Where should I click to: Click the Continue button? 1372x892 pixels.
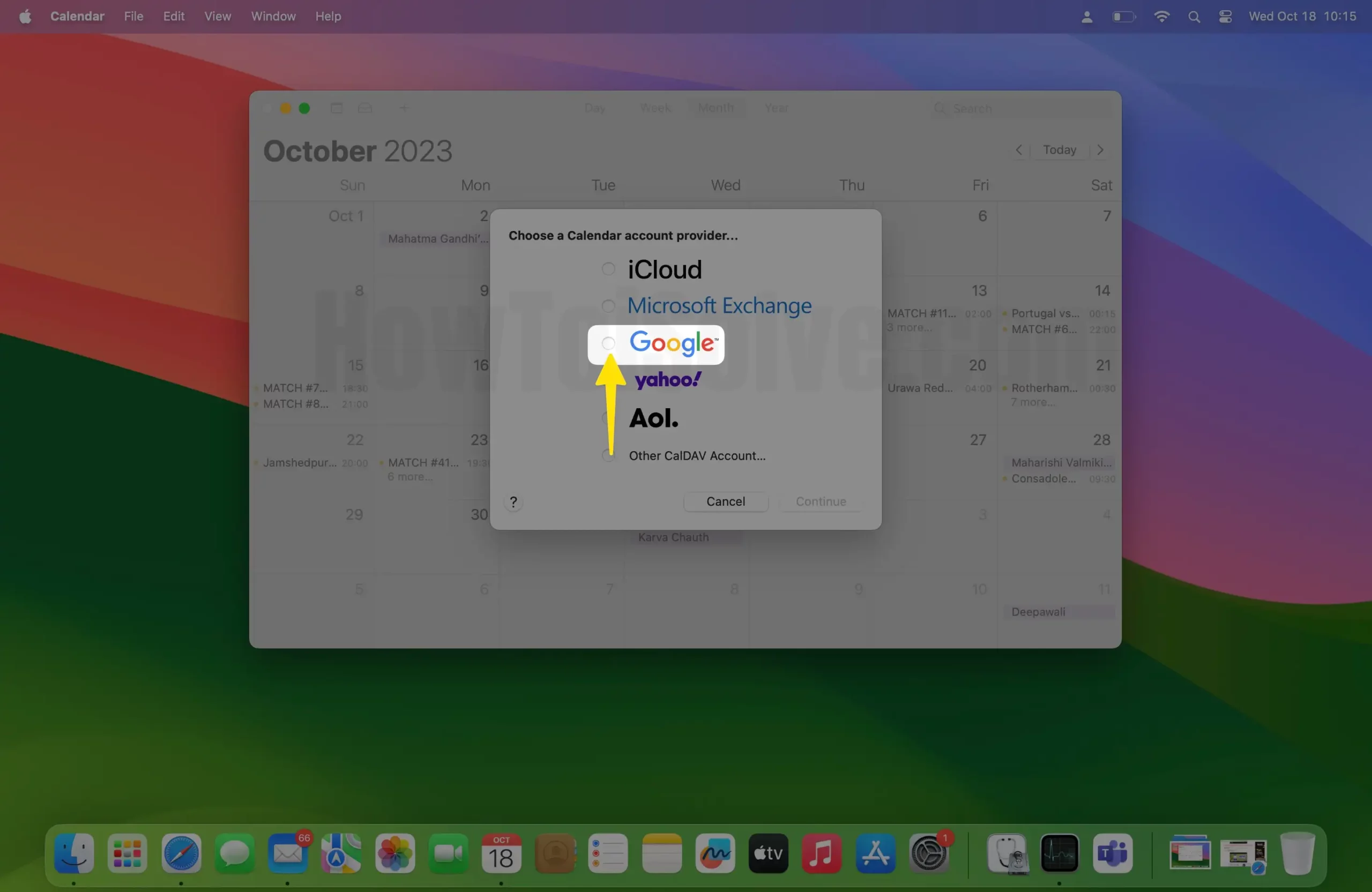point(821,501)
